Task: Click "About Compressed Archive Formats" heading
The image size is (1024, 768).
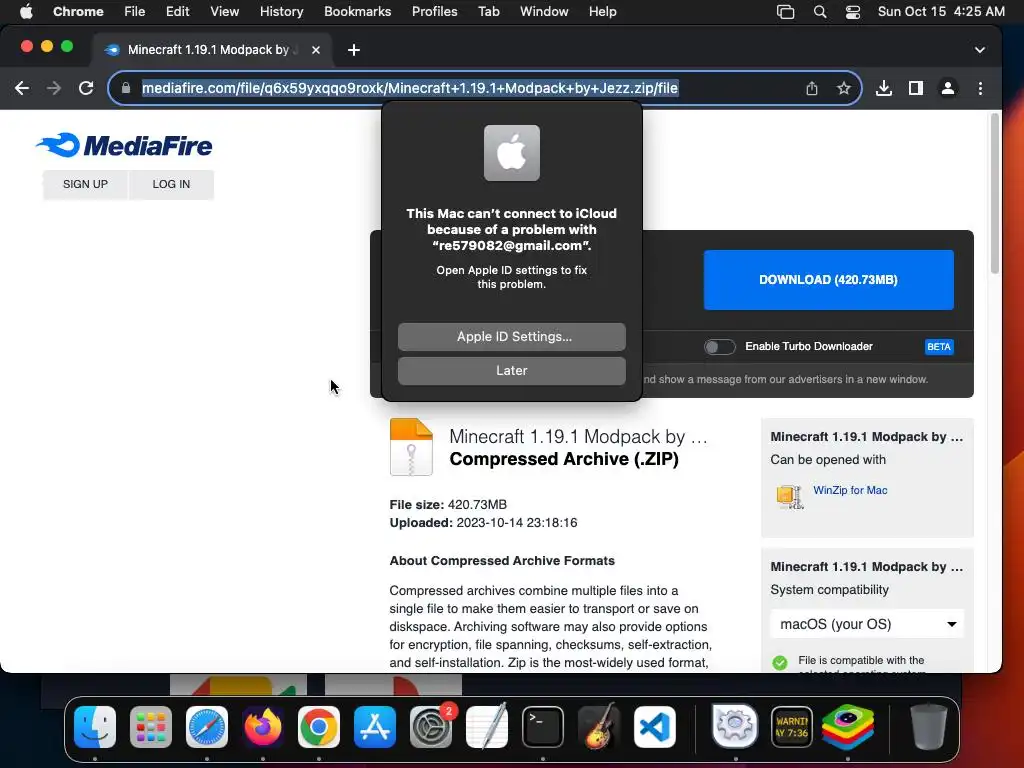Action: (502, 561)
